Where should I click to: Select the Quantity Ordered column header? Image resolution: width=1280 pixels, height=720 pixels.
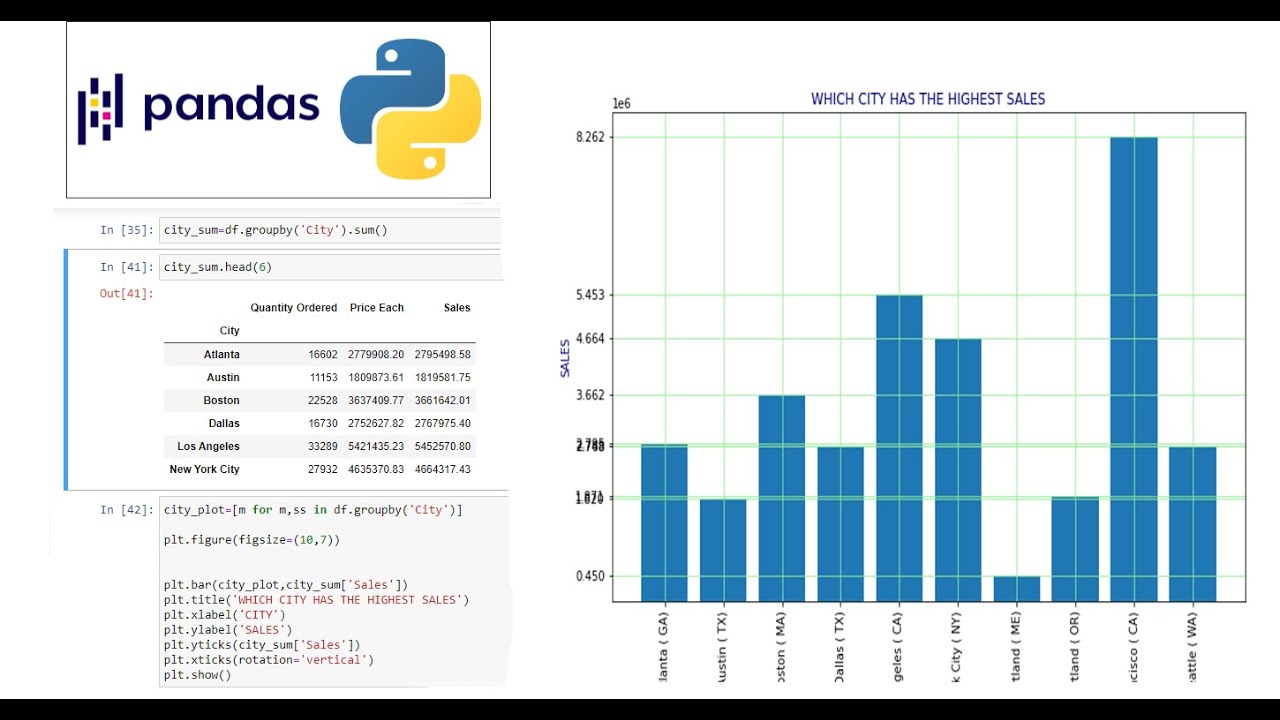tap(293, 308)
